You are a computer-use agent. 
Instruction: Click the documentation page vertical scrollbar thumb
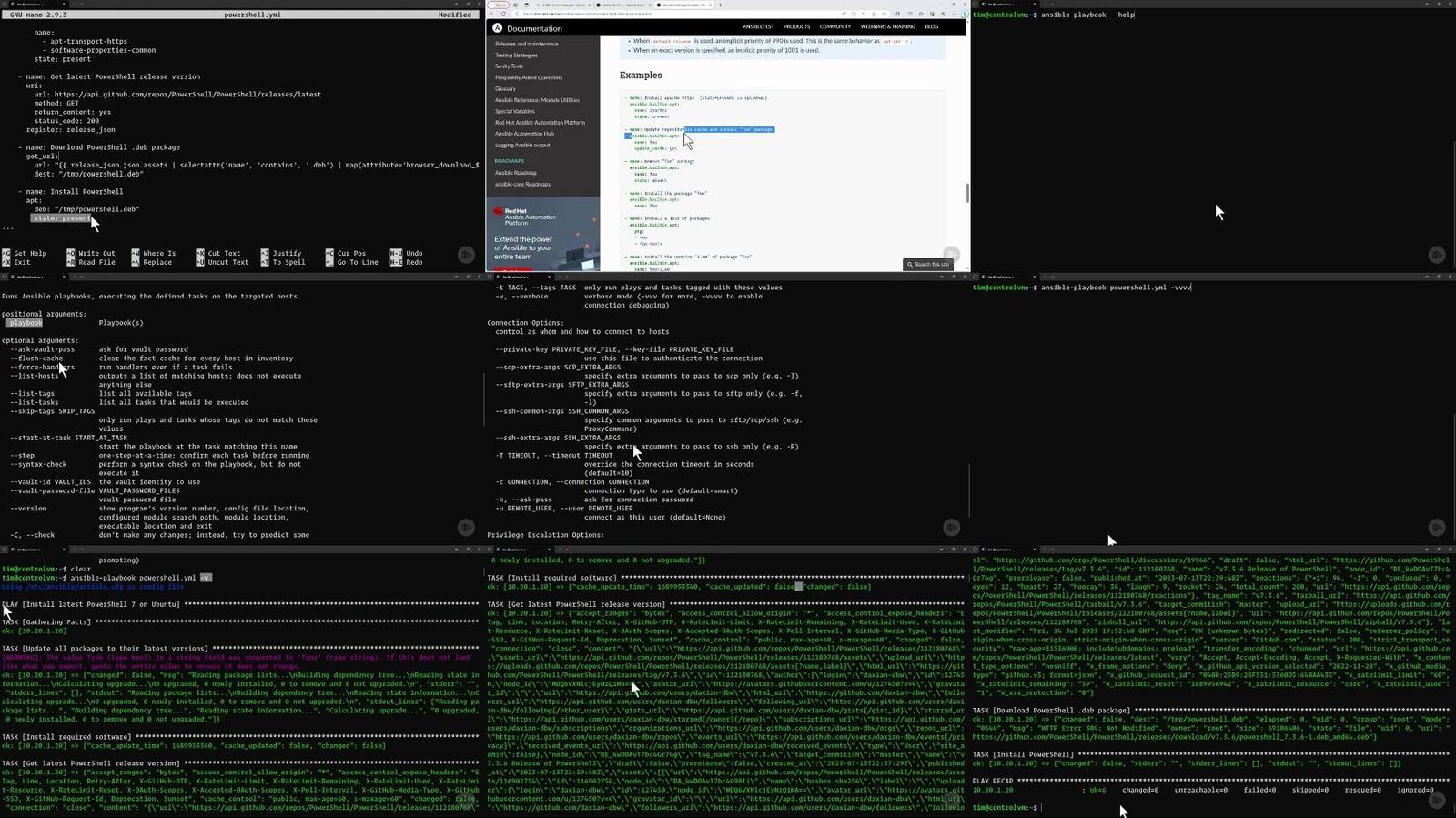coord(967,193)
